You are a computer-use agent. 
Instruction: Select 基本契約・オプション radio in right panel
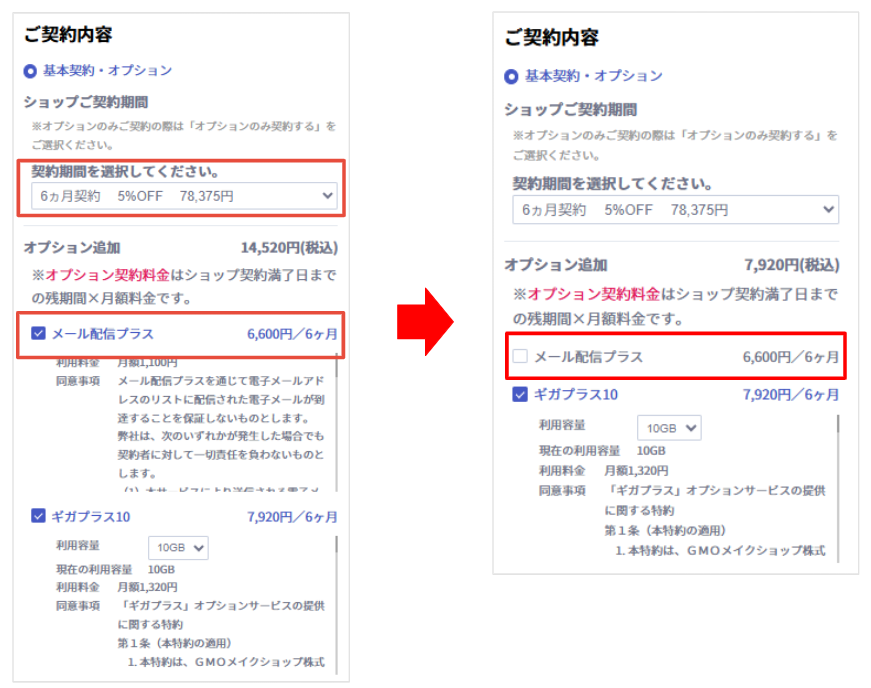[512, 76]
